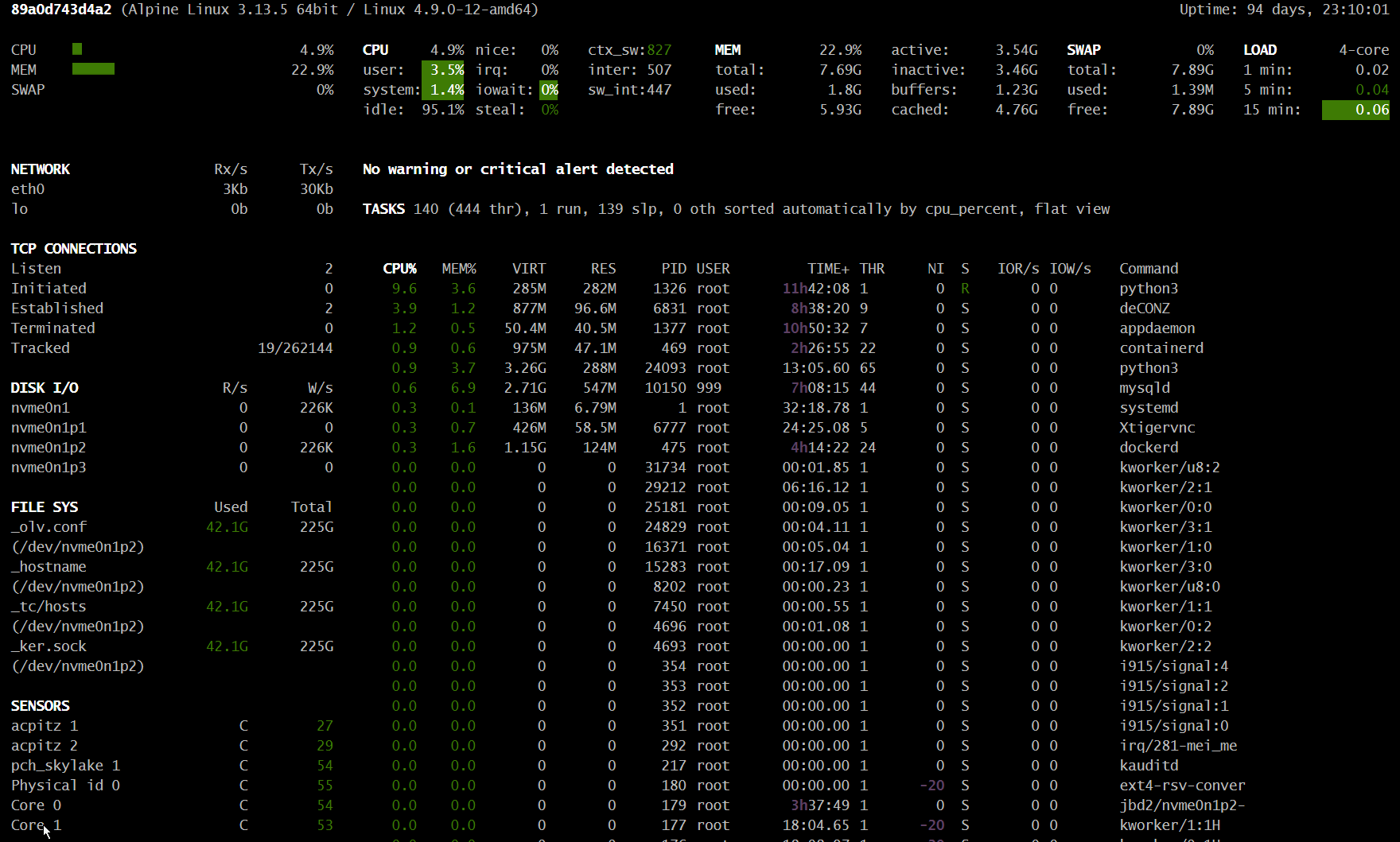Select the highlighted user CPU 3.5% value

tap(443, 70)
